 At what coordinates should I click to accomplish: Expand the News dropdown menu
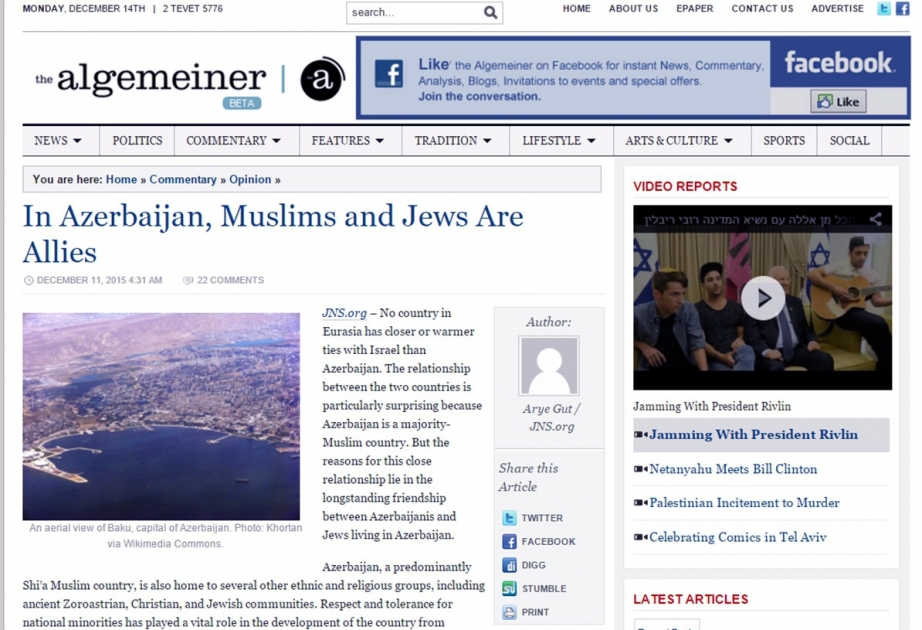[61, 141]
